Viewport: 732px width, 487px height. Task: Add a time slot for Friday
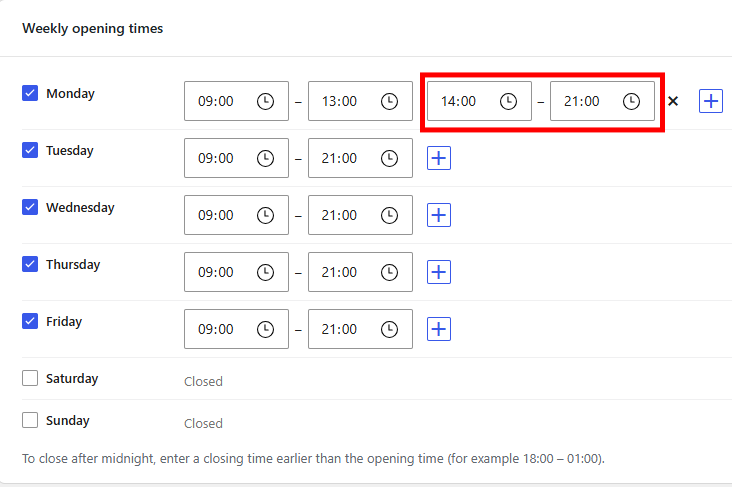coord(439,329)
